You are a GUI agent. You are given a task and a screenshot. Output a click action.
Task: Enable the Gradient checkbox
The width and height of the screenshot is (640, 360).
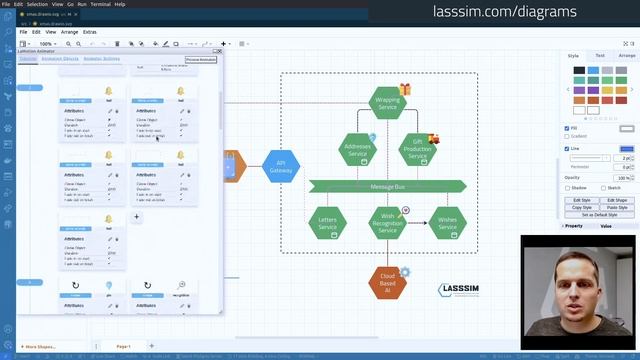point(567,136)
